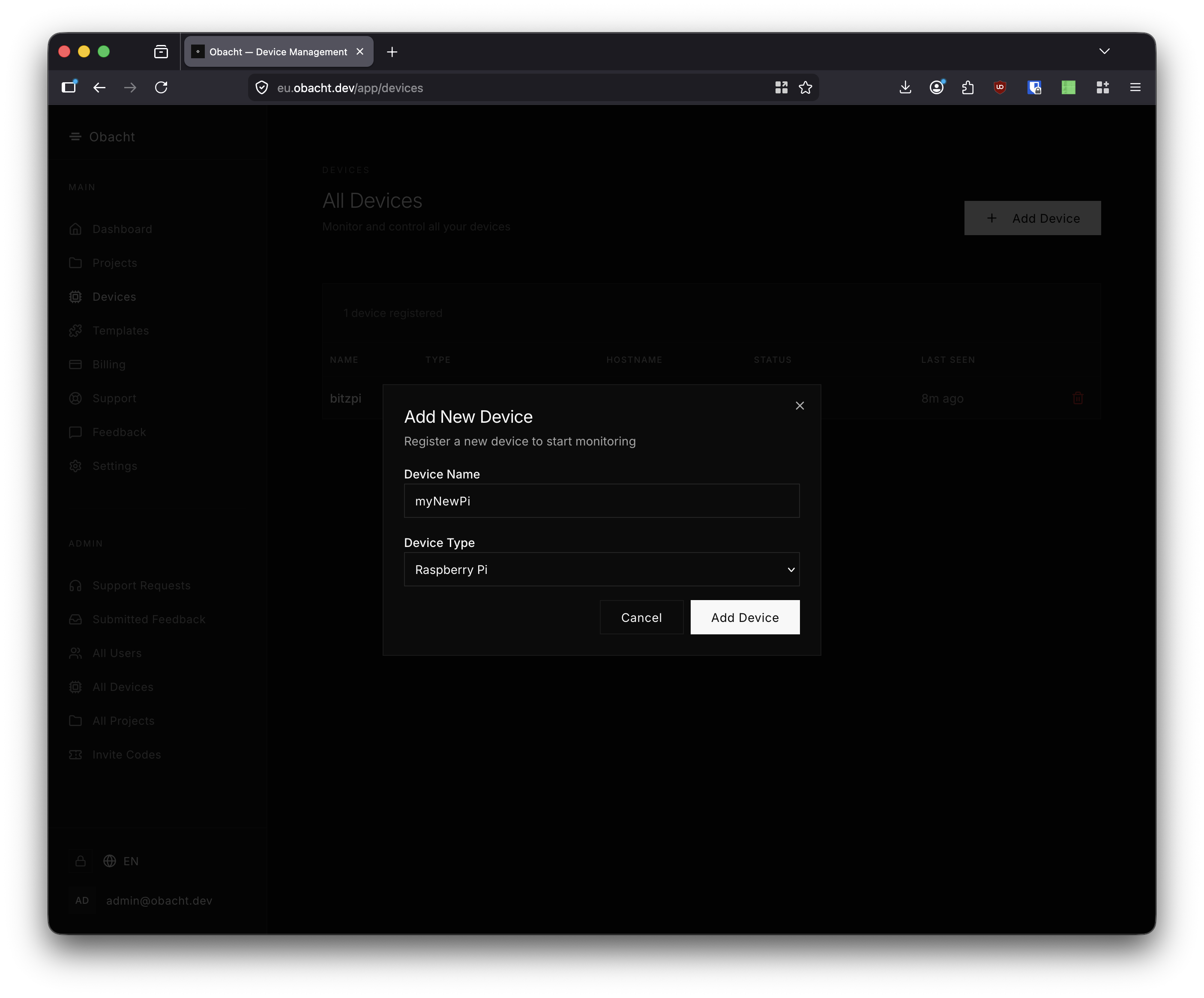This screenshot has height=998, width=1204.
Task: Close the Add New Device dialog
Action: point(800,406)
